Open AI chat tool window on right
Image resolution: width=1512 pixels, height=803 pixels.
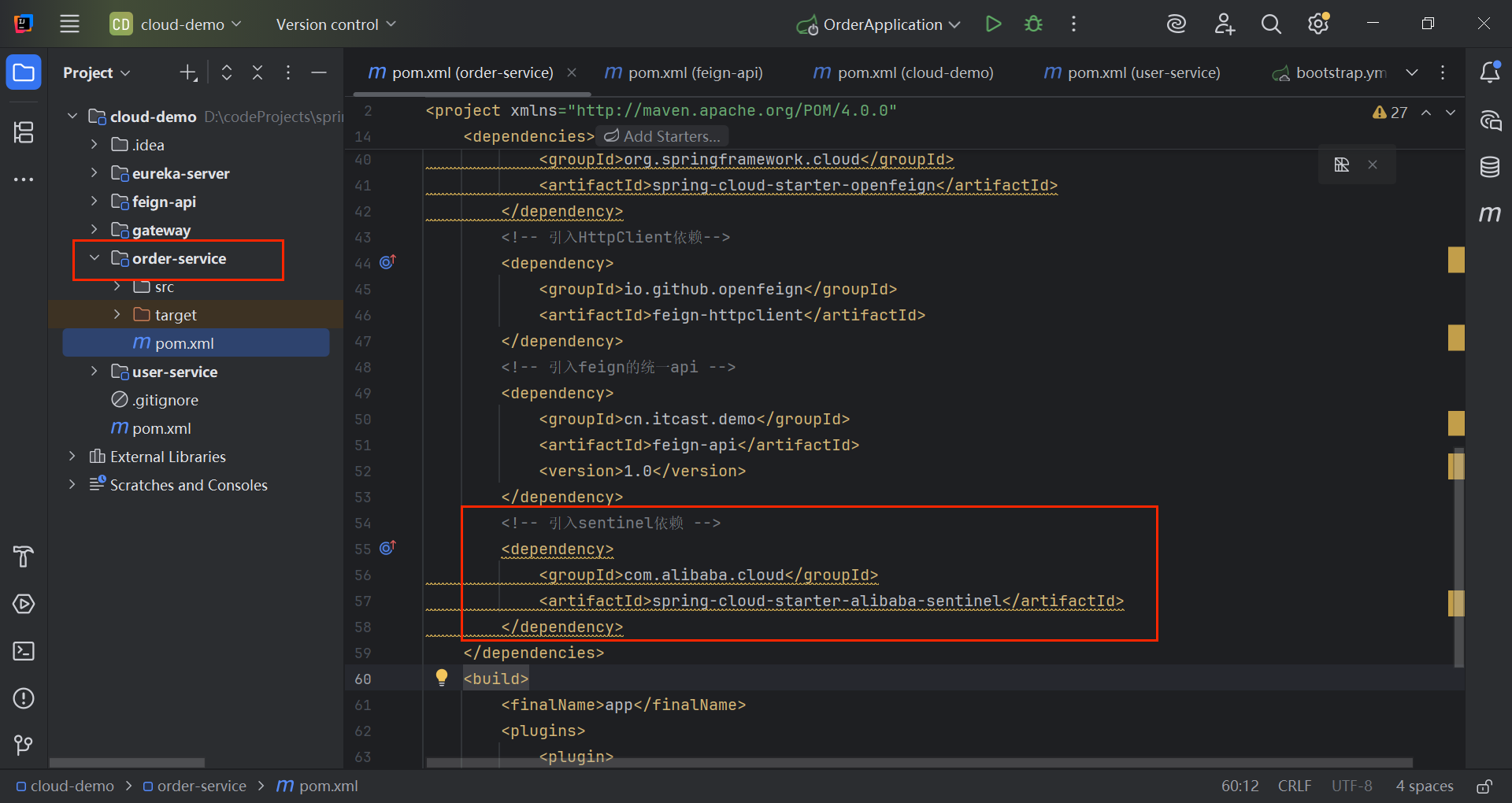pyautogui.click(x=1490, y=120)
